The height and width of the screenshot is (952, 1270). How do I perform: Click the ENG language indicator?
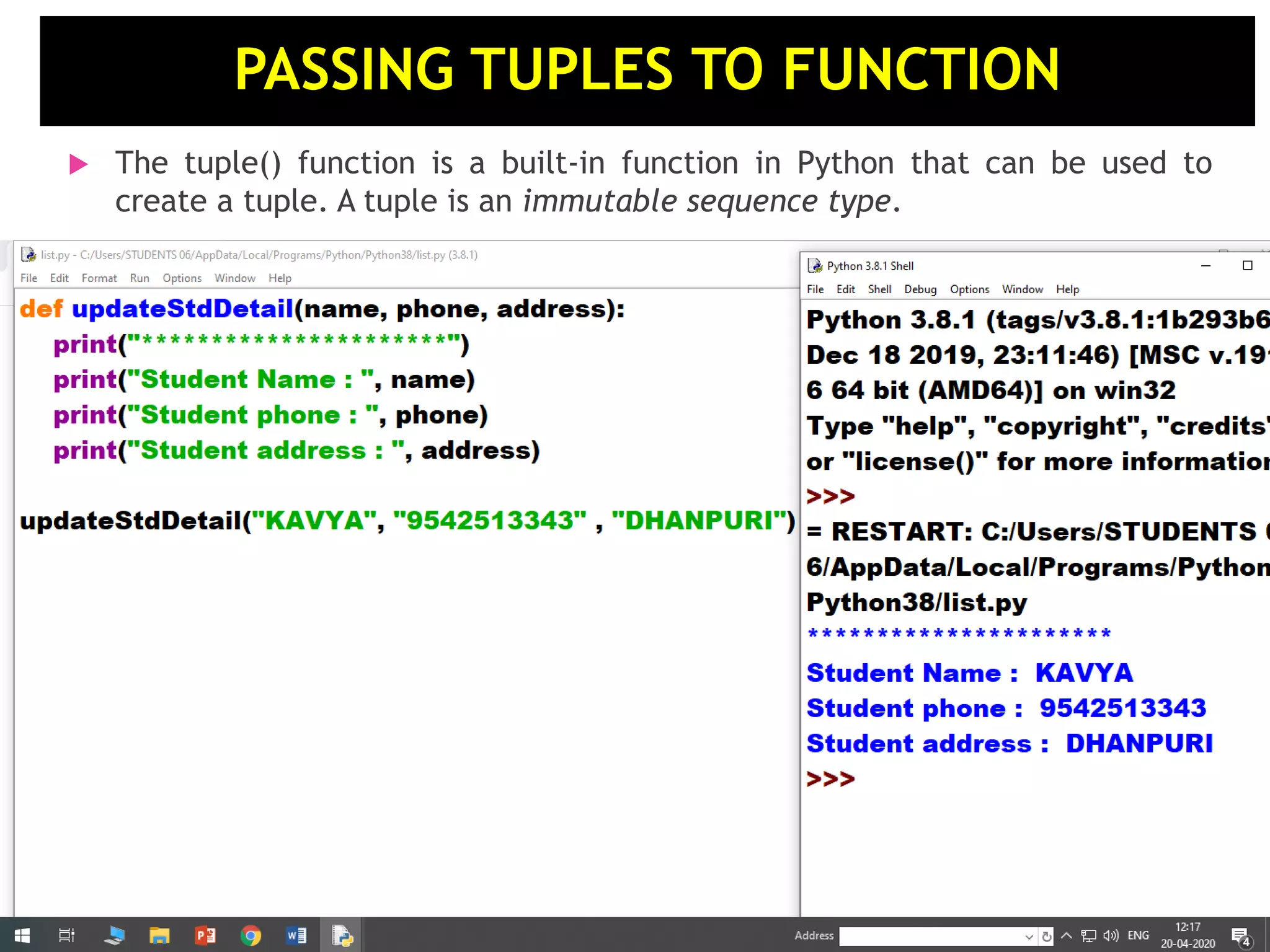coord(1138,935)
